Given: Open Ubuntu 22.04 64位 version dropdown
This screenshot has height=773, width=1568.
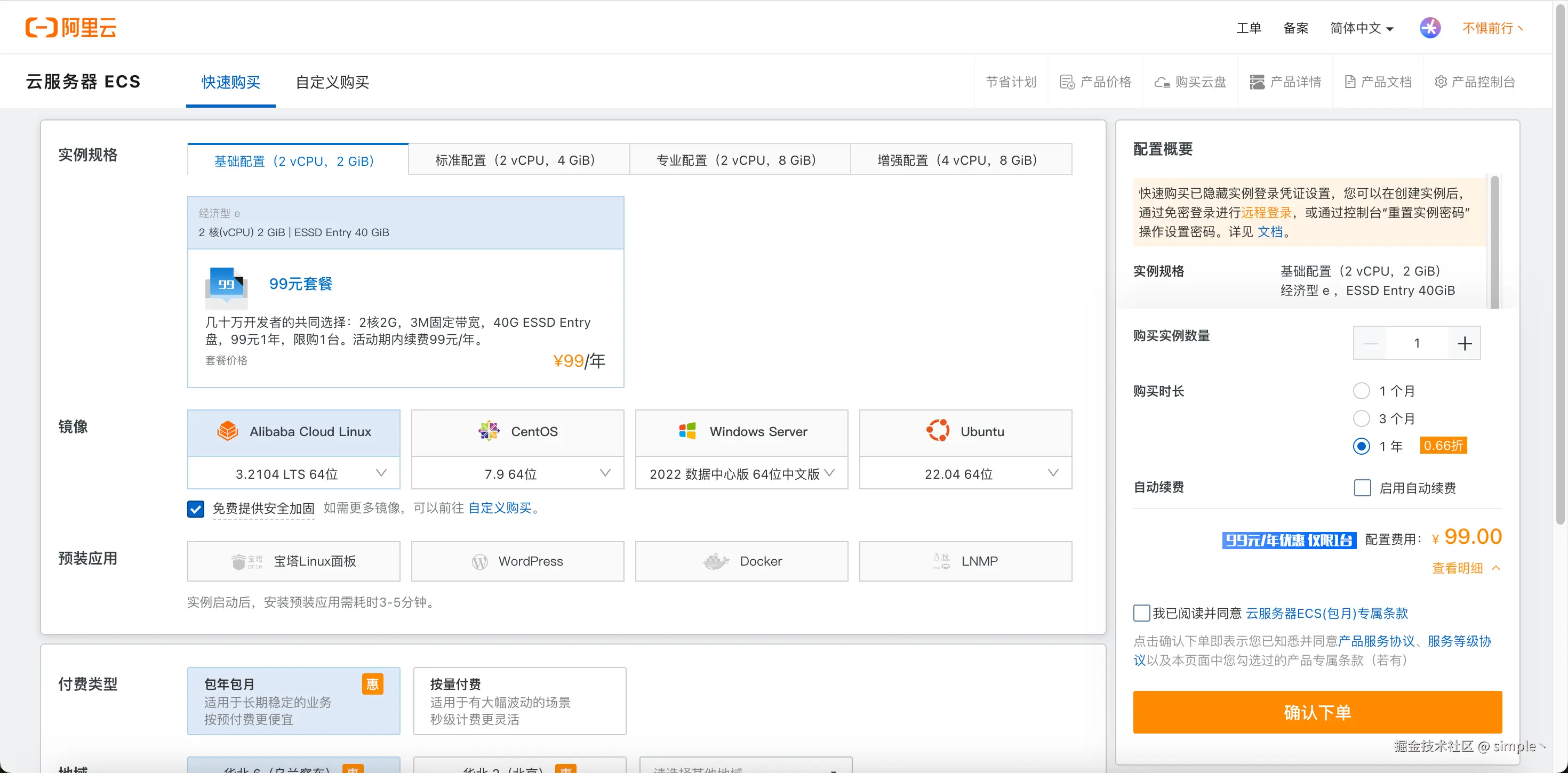Looking at the screenshot, I should pyautogui.click(x=965, y=473).
